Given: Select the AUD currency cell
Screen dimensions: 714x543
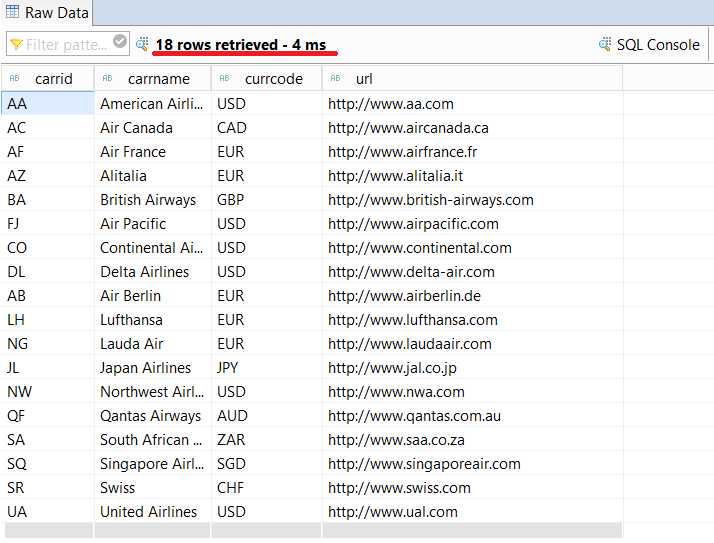Looking at the screenshot, I should (x=266, y=415).
